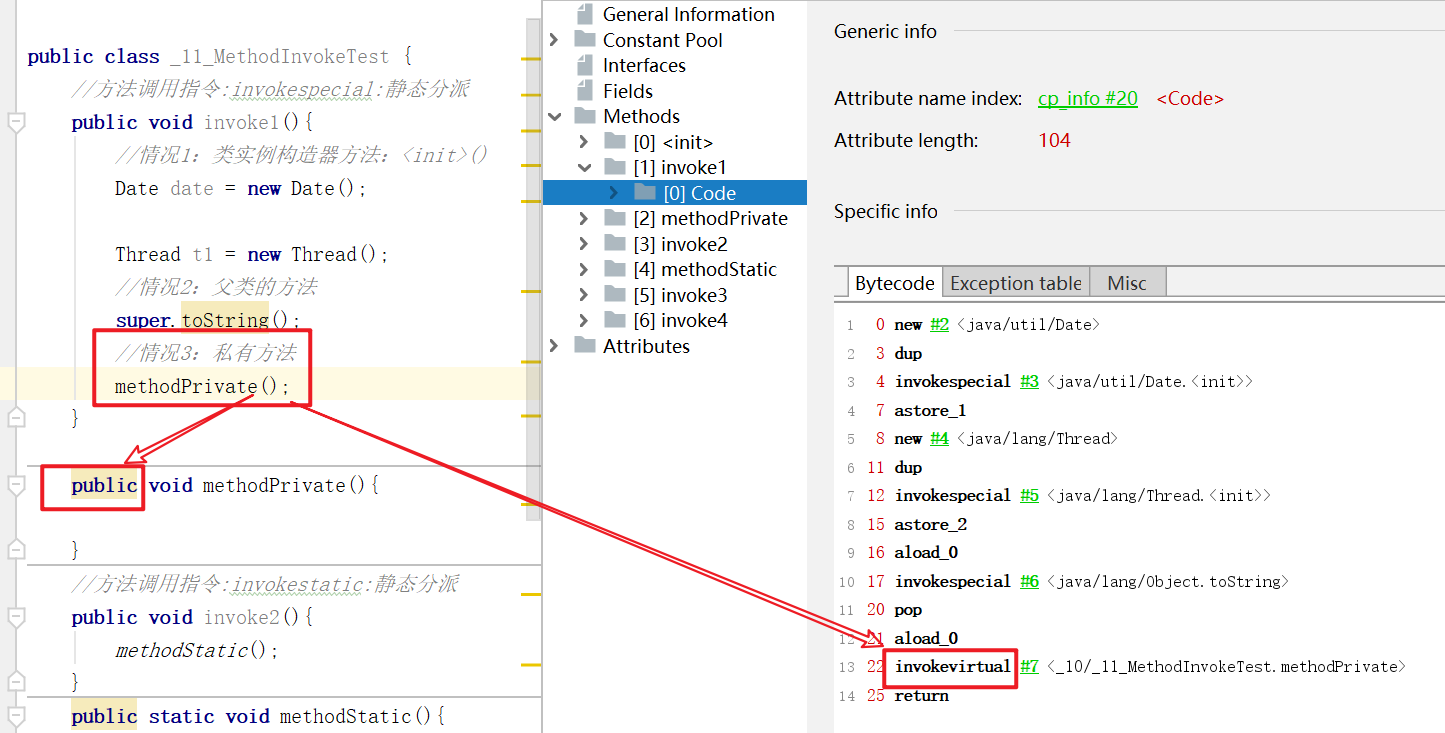Follow the #5 Thread.<init> reference

[x=1029, y=496]
